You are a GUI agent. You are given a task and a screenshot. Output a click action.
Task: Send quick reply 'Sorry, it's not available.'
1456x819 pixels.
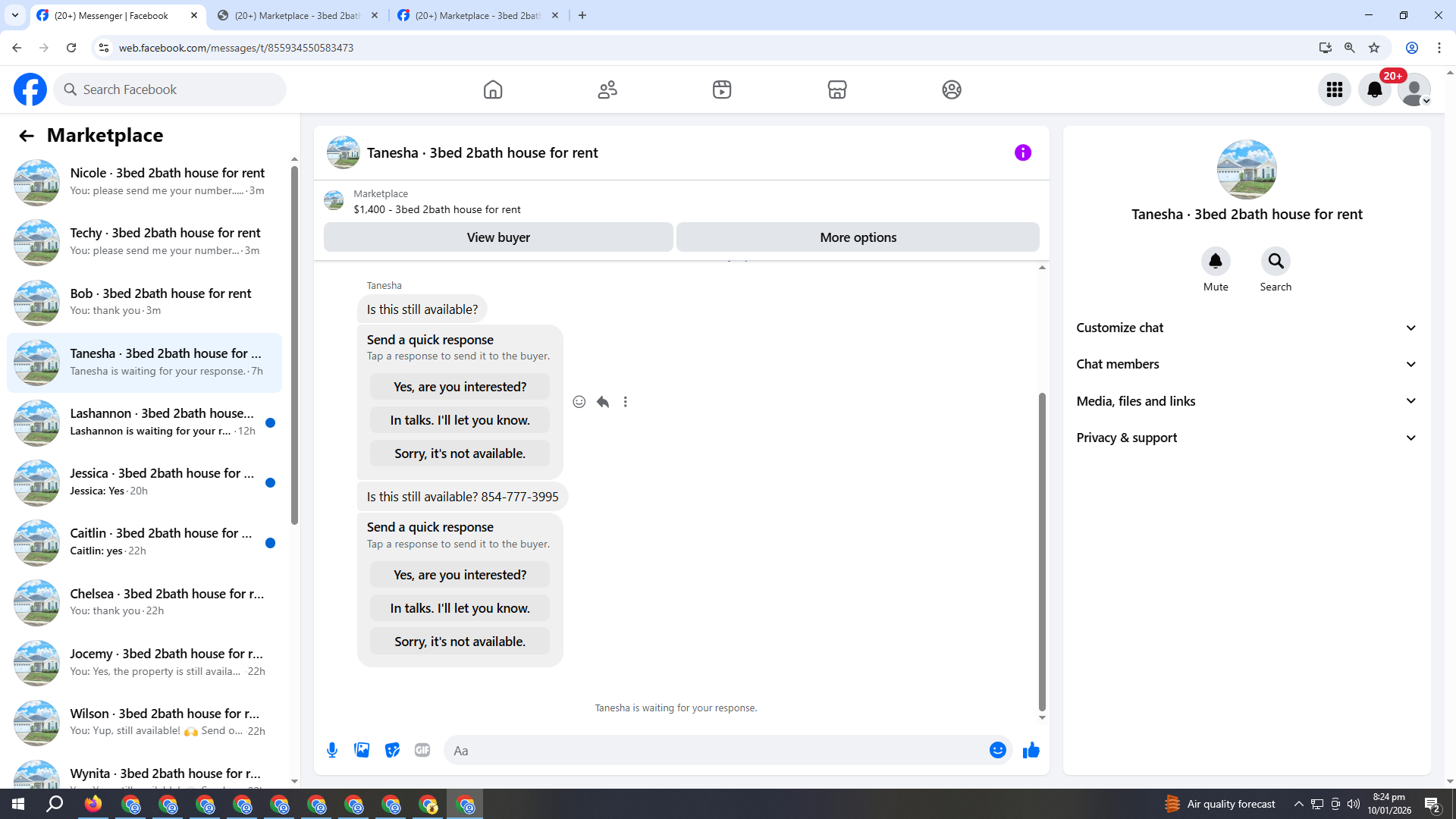point(460,642)
